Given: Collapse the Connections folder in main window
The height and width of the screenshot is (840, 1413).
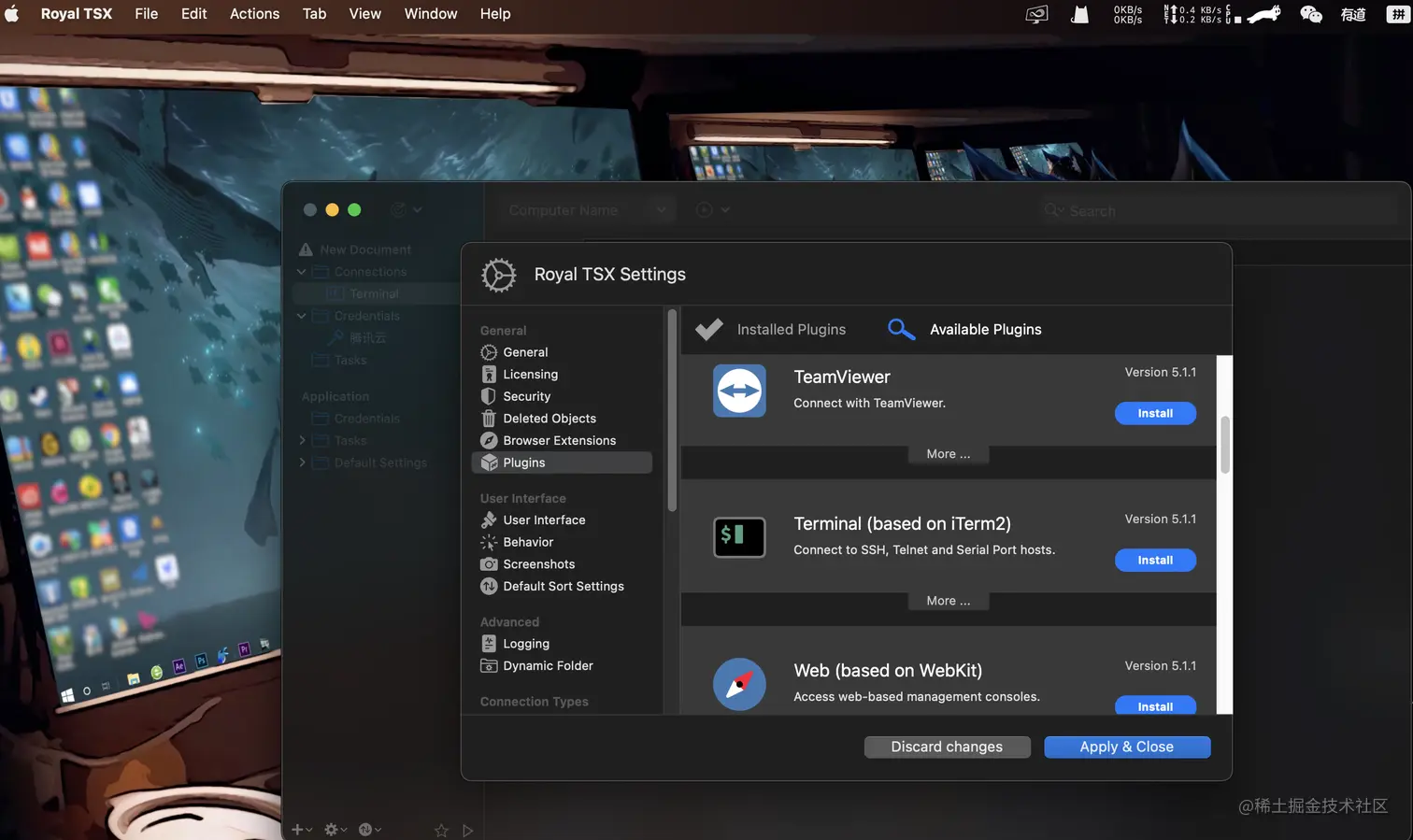Looking at the screenshot, I should pyautogui.click(x=302, y=272).
